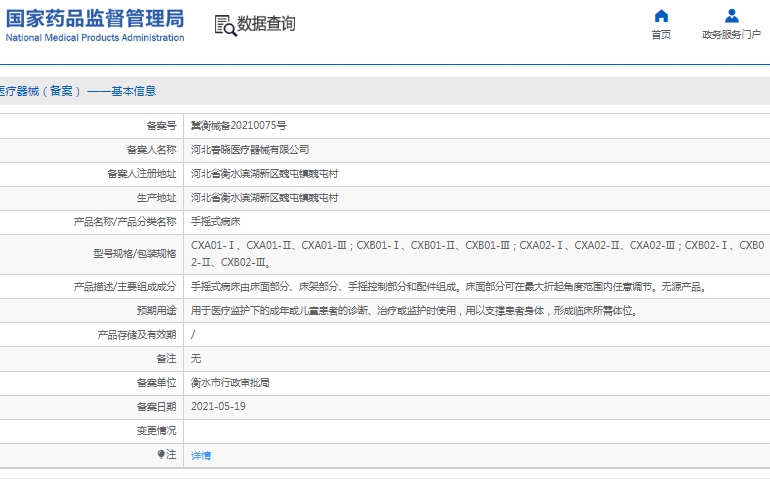The height and width of the screenshot is (482, 770).
Task: Click the 医疗器械（备案）——基本信息 heading
Action: pos(78,91)
